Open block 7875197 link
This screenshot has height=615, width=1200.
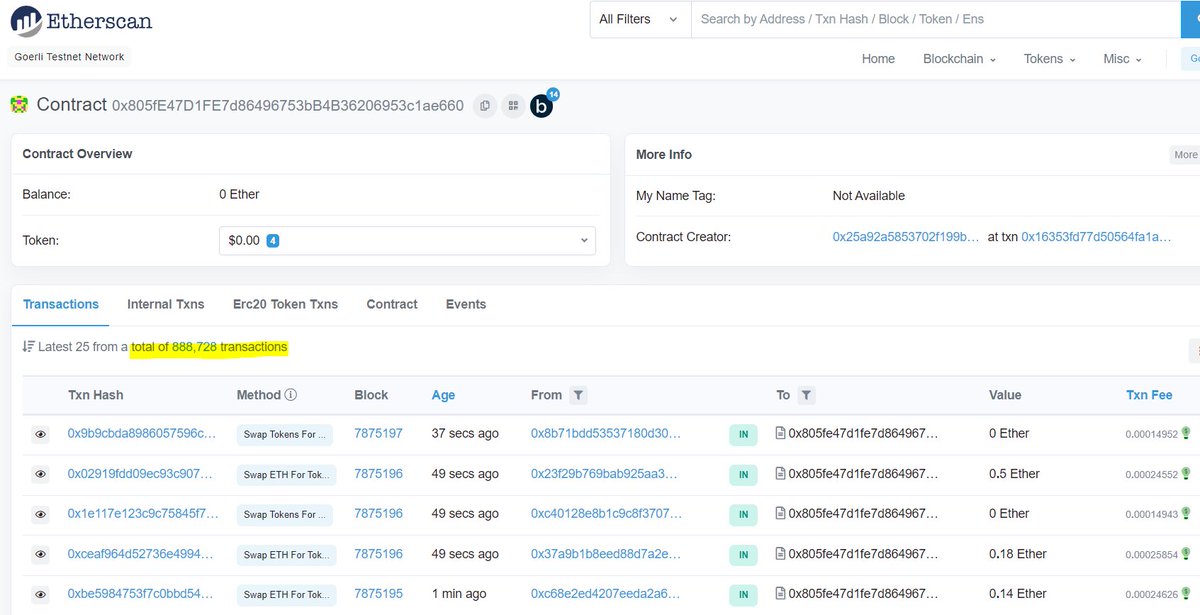(378, 433)
